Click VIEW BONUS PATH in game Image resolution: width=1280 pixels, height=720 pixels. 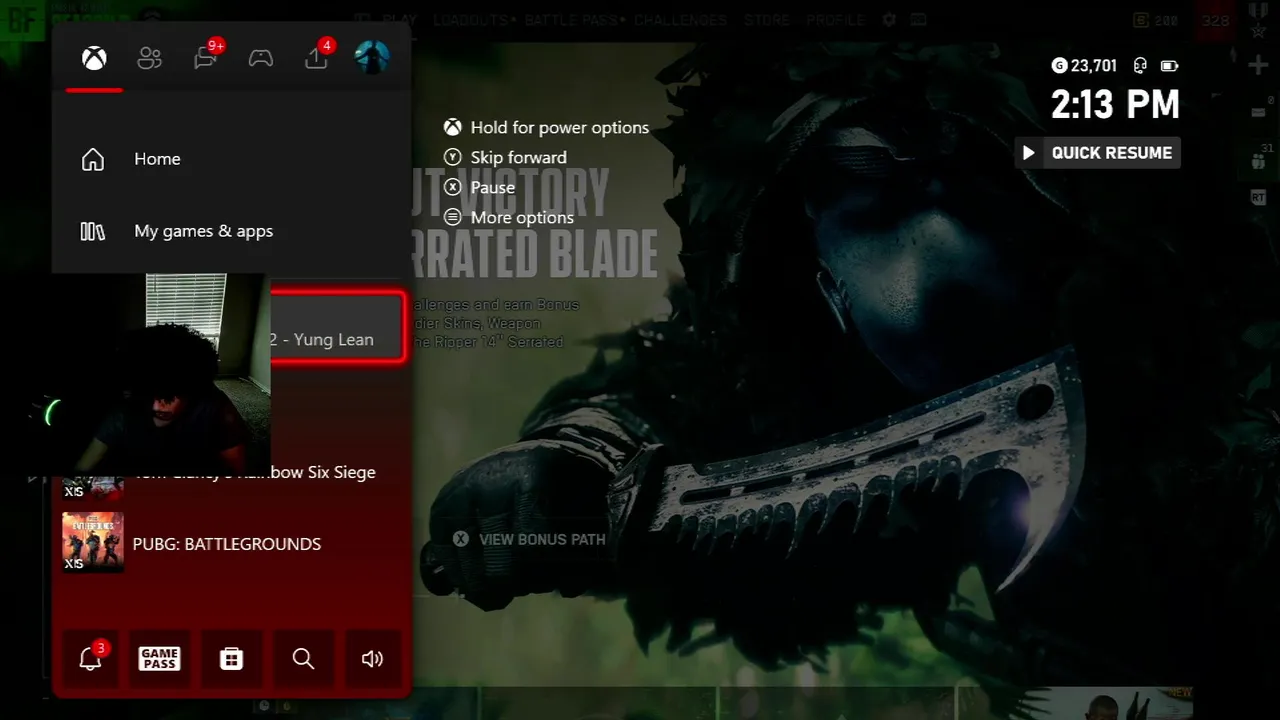coord(530,539)
